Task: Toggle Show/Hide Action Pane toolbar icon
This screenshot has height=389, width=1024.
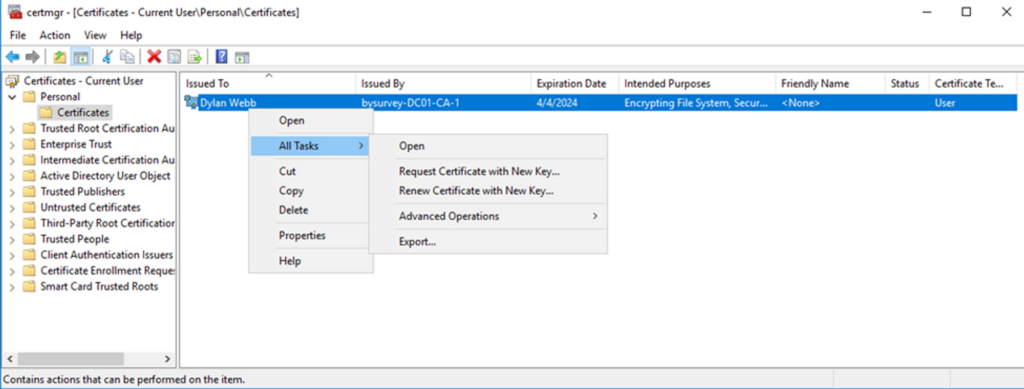Action: (x=242, y=57)
